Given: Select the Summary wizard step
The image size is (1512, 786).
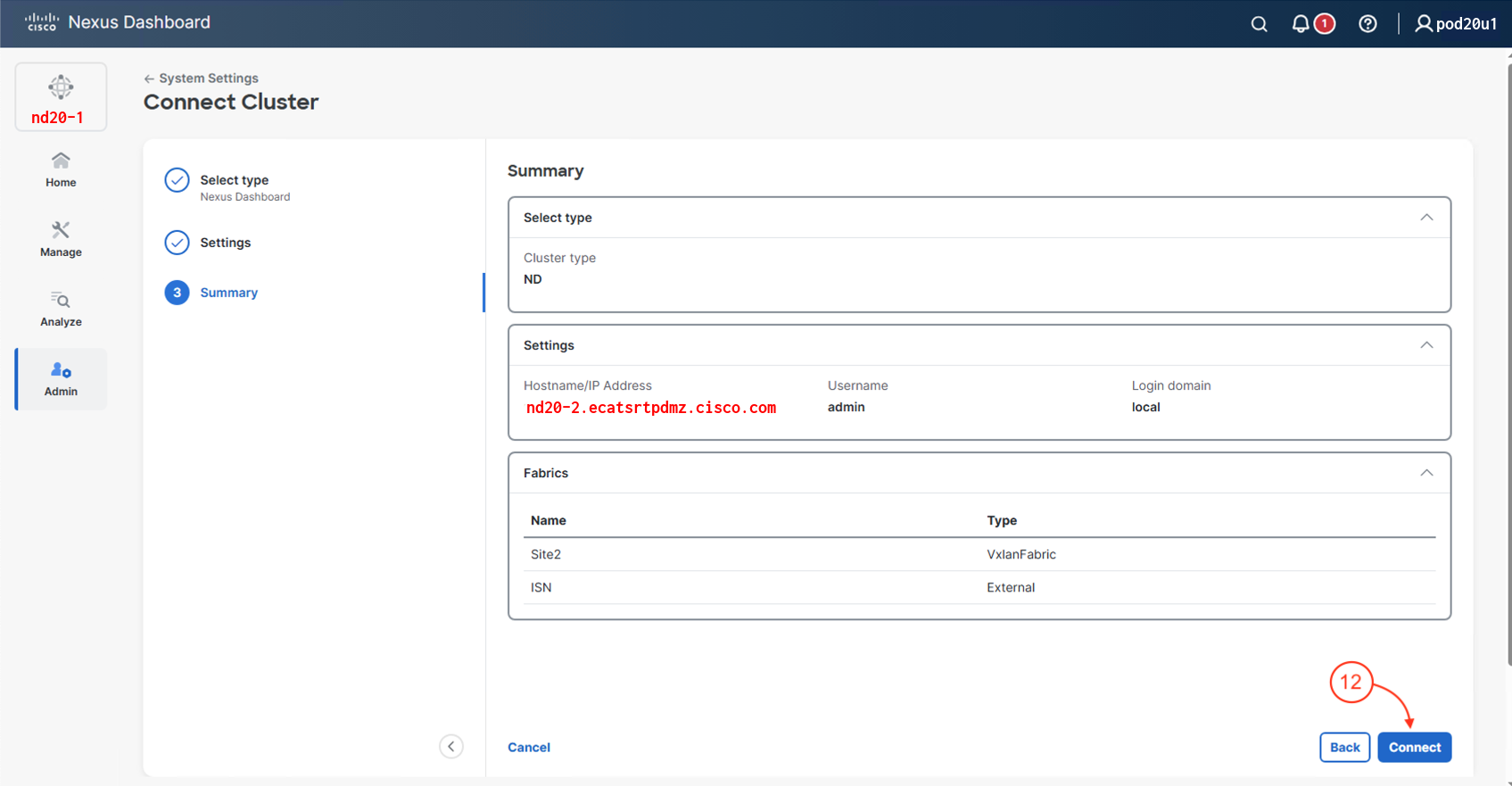Looking at the screenshot, I should [228, 293].
